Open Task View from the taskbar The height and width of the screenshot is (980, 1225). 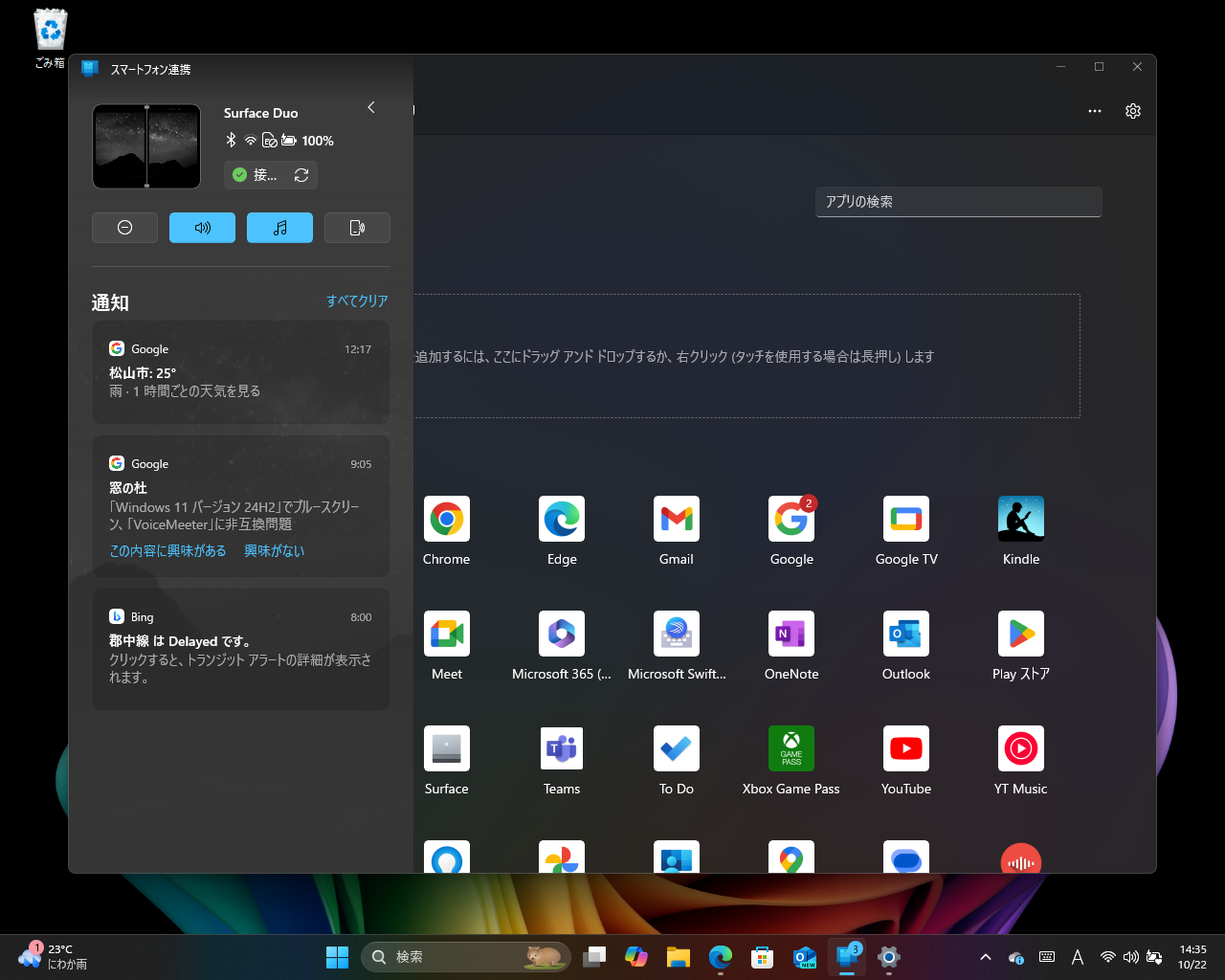(x=594, y=957)
